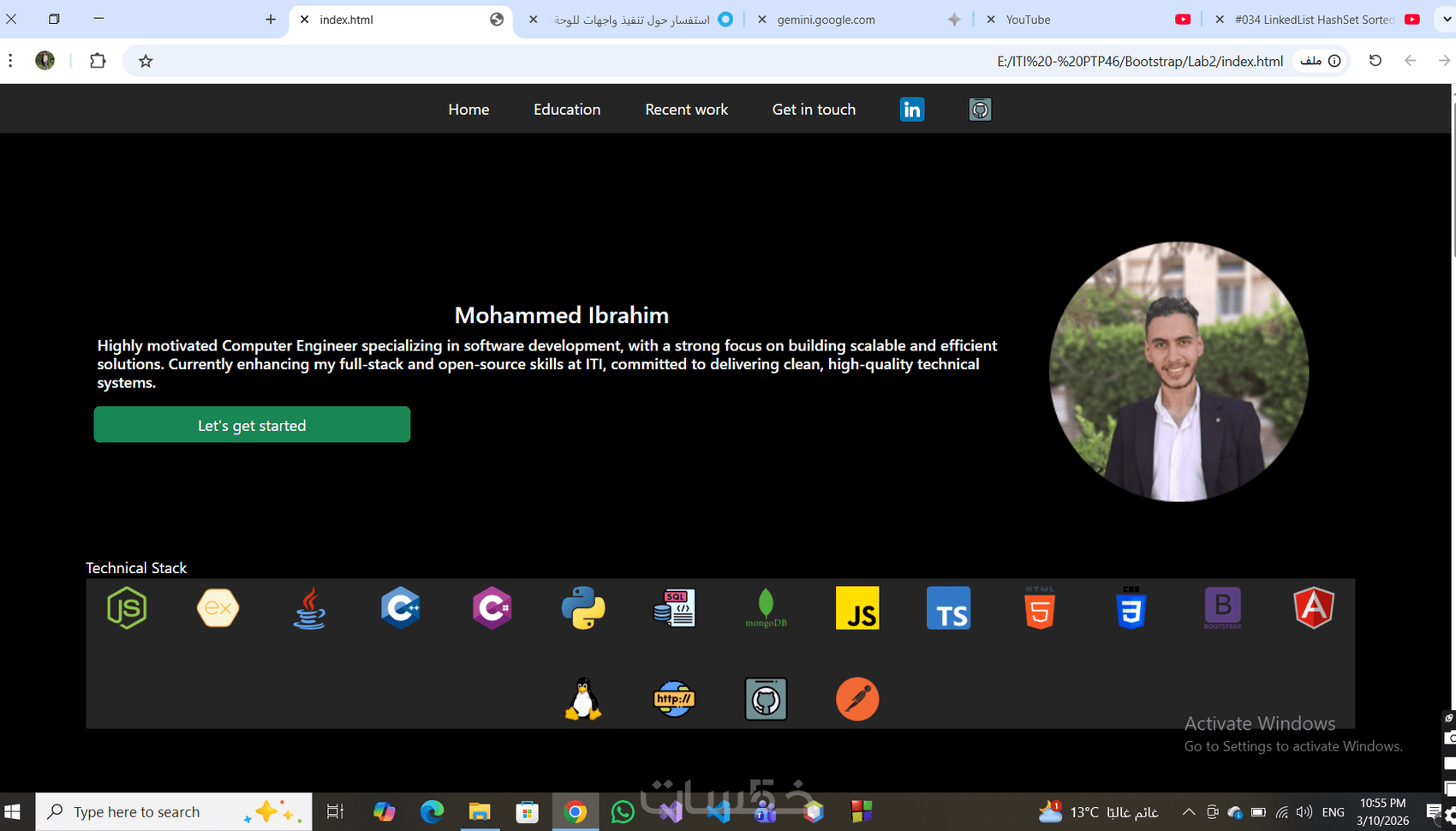Open the Recent work nav item
The image size is (1456, 831).
[686, 110]
